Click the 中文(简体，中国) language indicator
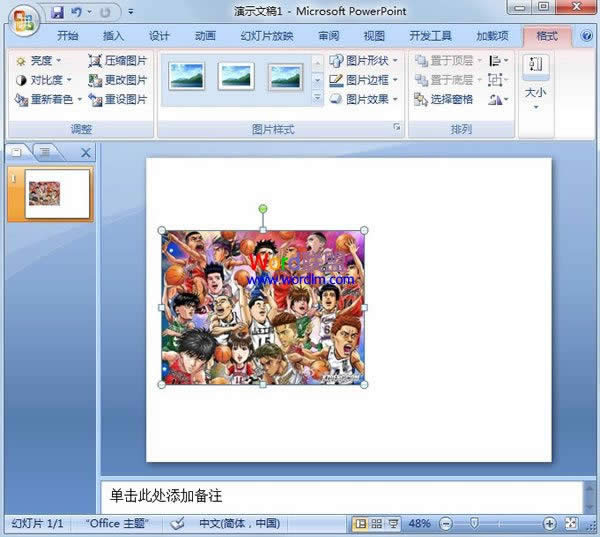The image size is (600, 537). click(x=240, y=523)
